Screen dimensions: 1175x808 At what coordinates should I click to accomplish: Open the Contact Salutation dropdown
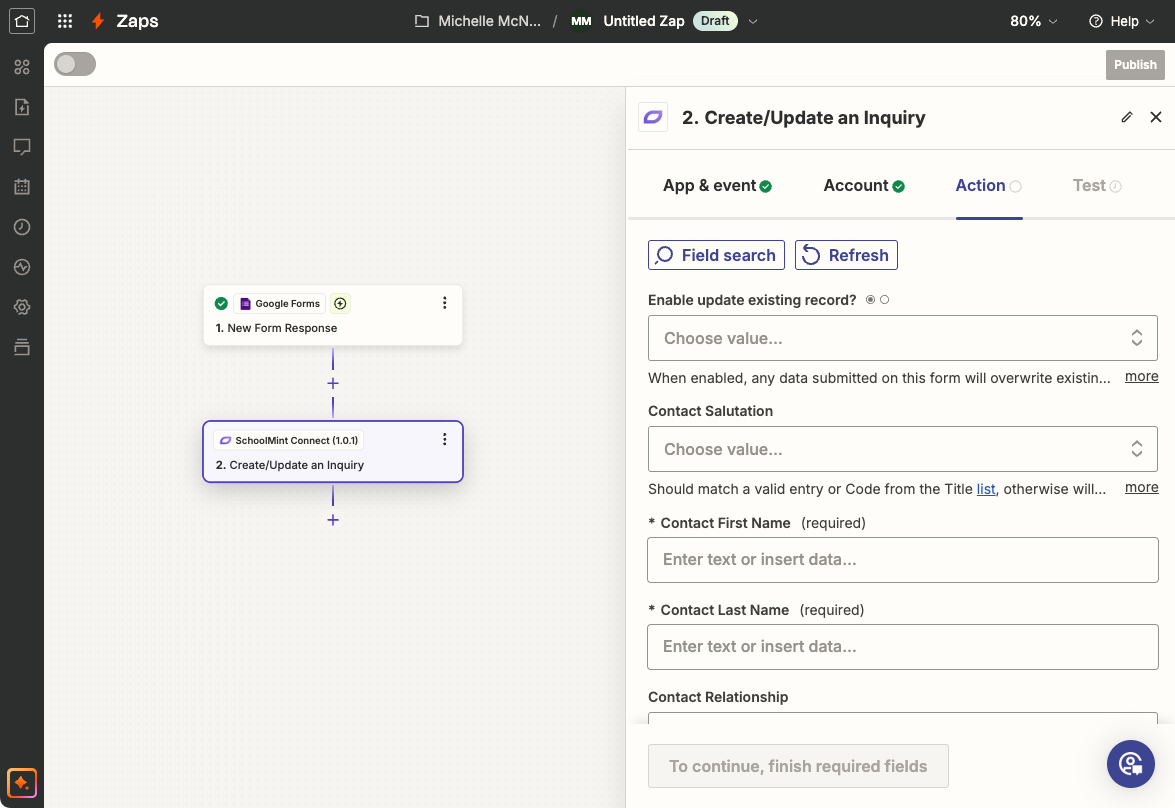(x=902, y=449)
